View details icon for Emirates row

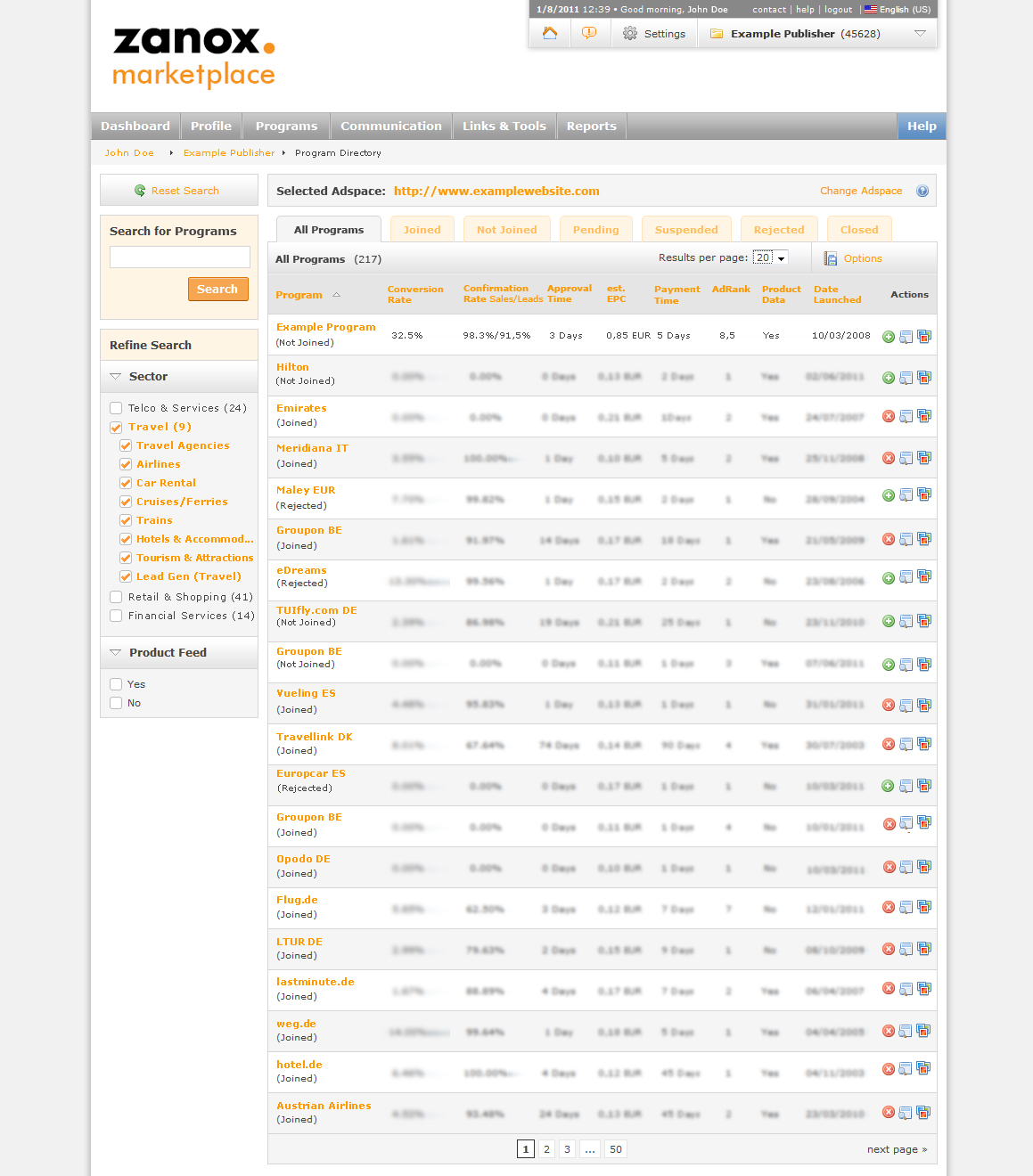coord(906,416)
